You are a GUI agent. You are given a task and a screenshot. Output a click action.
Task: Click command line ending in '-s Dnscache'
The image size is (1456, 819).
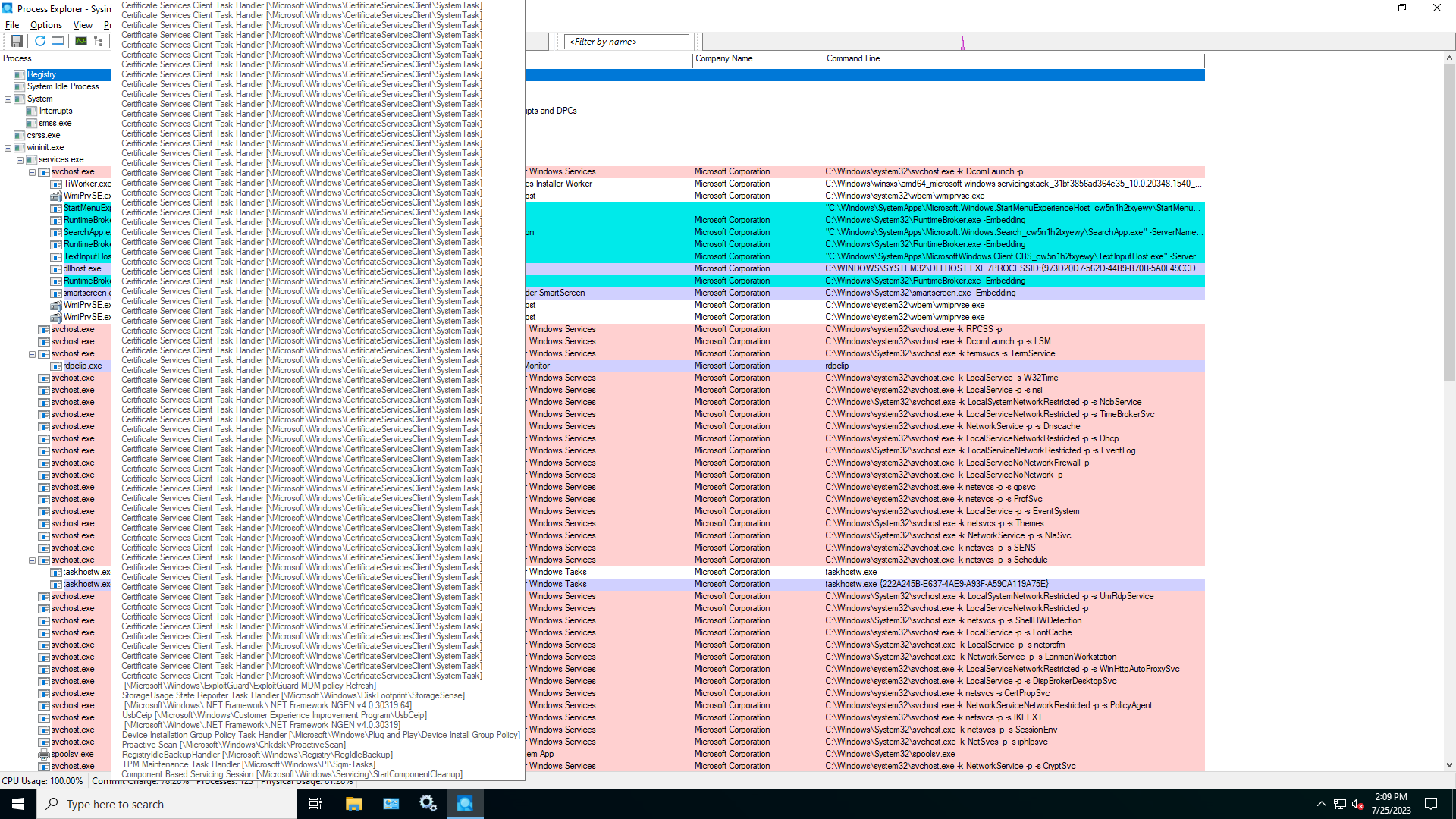(952, 426)
